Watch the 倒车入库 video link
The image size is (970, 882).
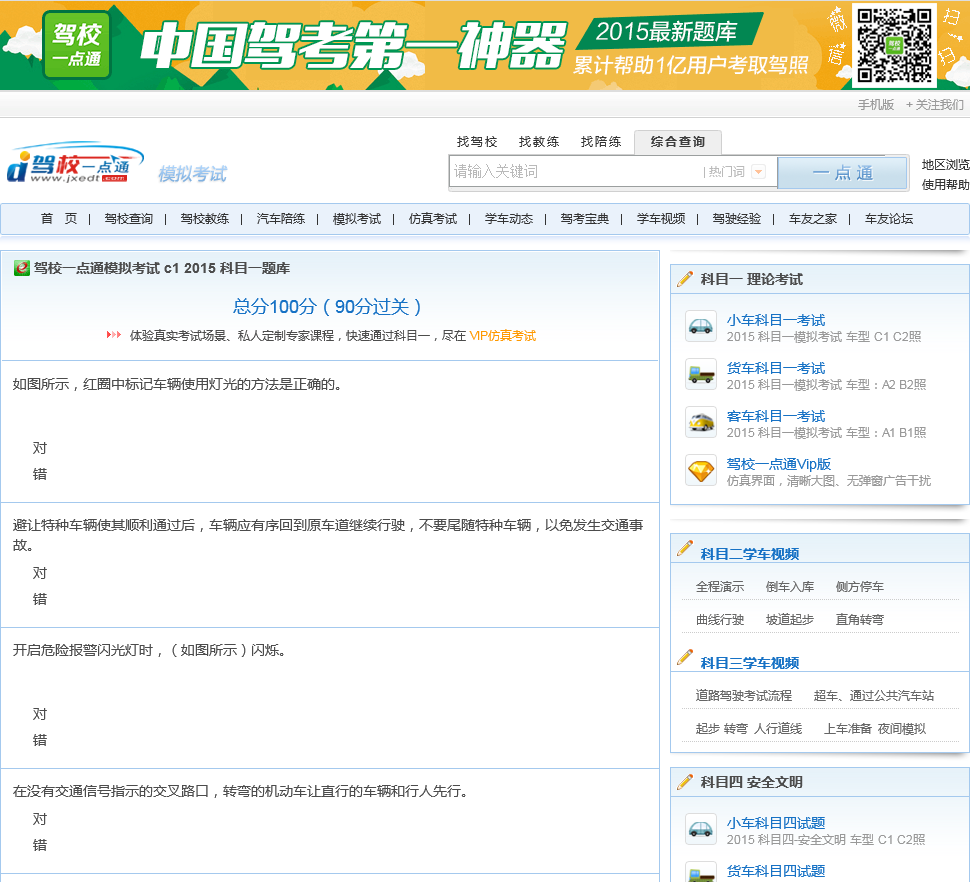790,586
